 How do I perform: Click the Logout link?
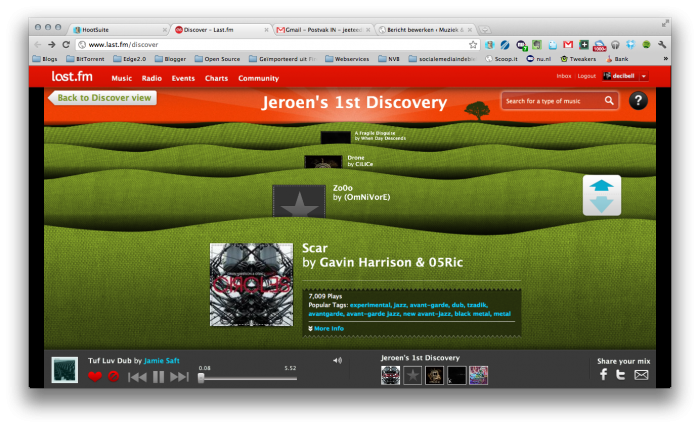click(587, 76)
